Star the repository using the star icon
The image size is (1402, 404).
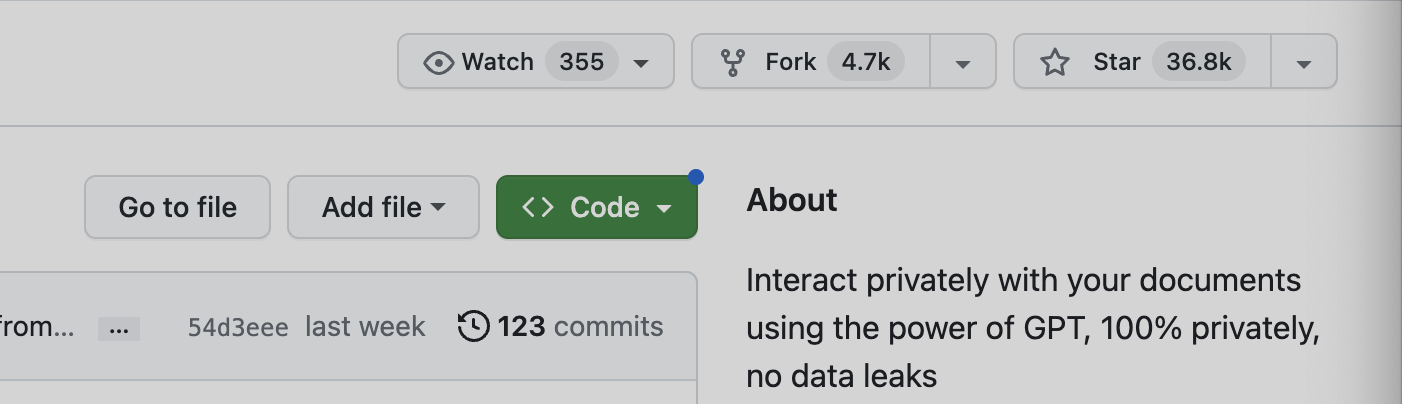click(x=1055, y=63)
